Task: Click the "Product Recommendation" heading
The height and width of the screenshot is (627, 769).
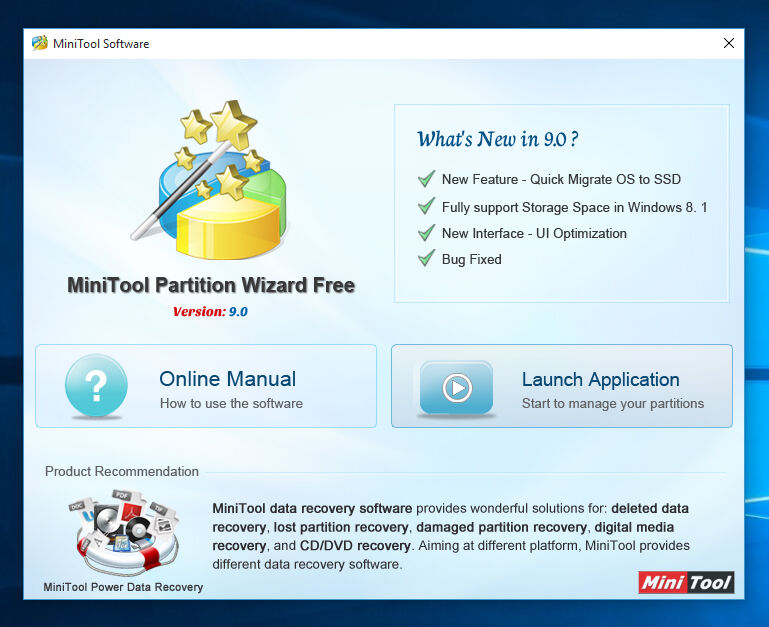Action: pyautogui.click(x=122, y=471)
